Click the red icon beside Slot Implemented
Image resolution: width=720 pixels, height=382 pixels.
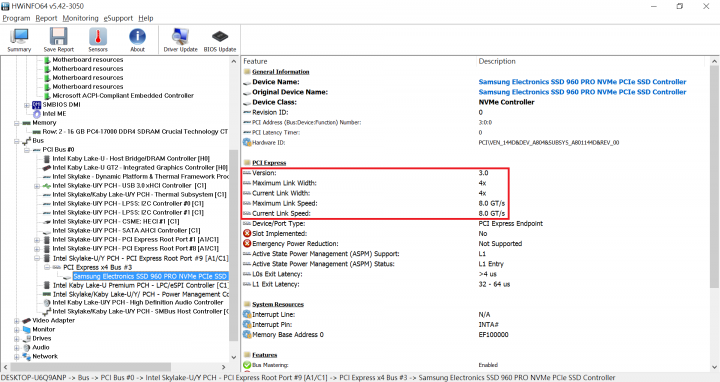coord(247,233)
